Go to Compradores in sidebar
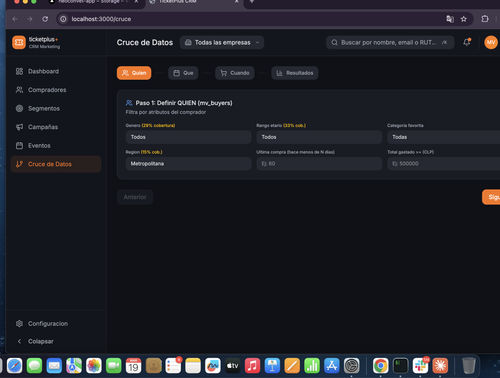The width and height of the screenshot is (500, 378). pos(47,90)
